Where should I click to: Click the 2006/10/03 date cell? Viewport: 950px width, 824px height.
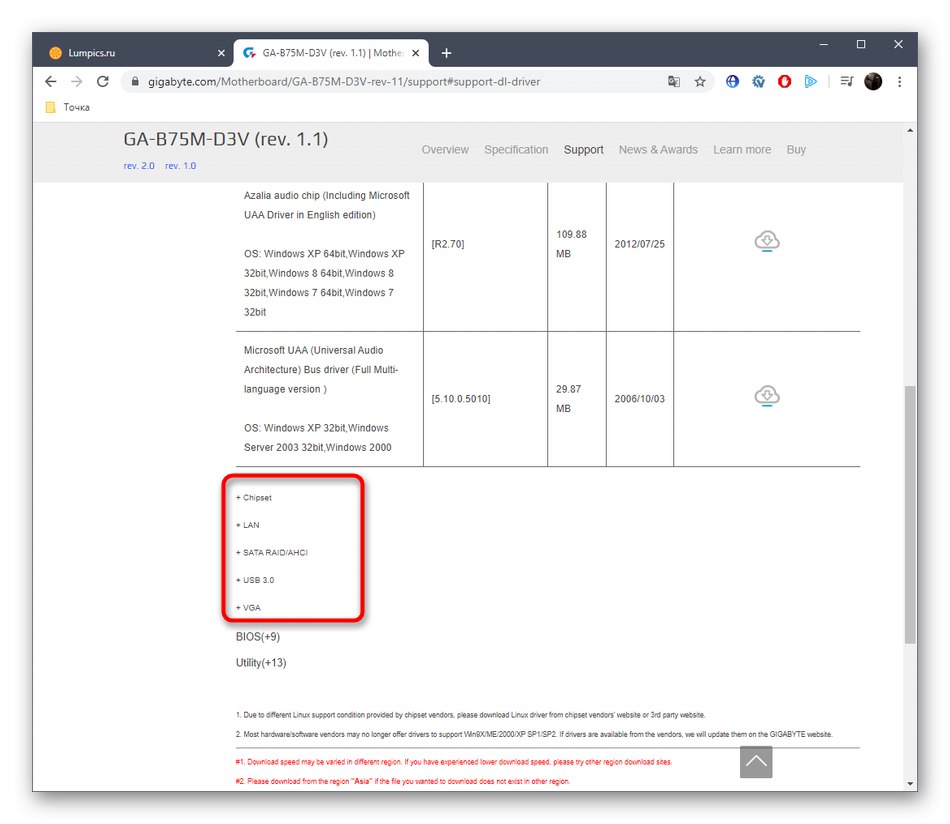coord(639,399)
